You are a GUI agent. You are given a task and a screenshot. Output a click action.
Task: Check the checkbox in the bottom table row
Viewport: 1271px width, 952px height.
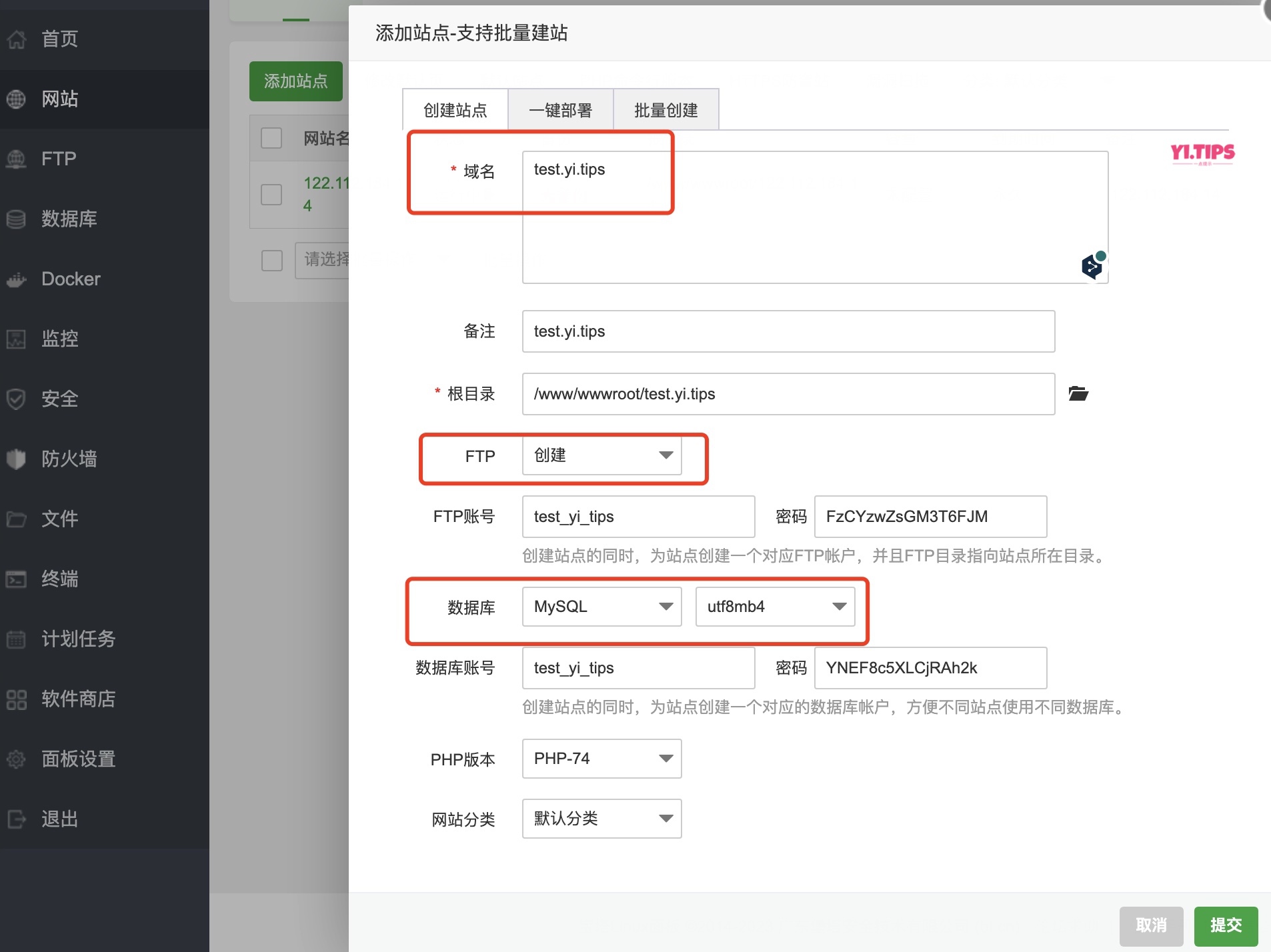(271, 261)
